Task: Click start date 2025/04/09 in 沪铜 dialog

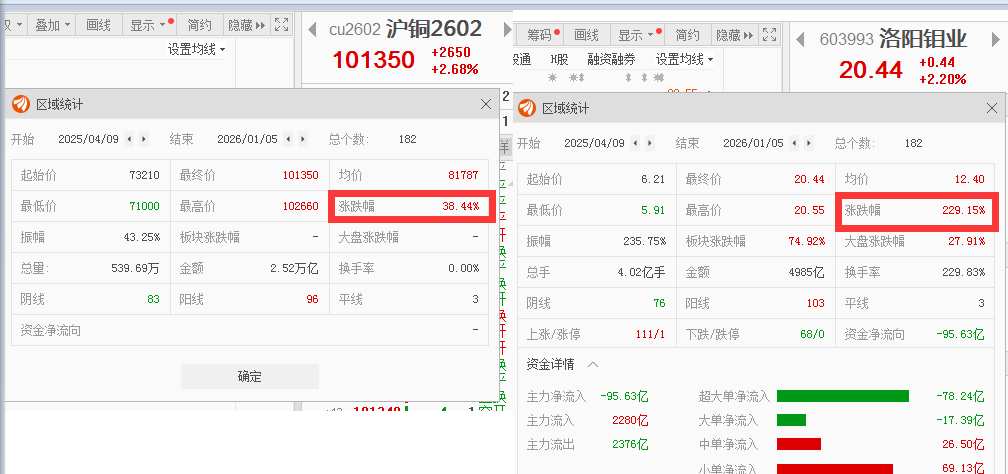Action: [88, 139]
